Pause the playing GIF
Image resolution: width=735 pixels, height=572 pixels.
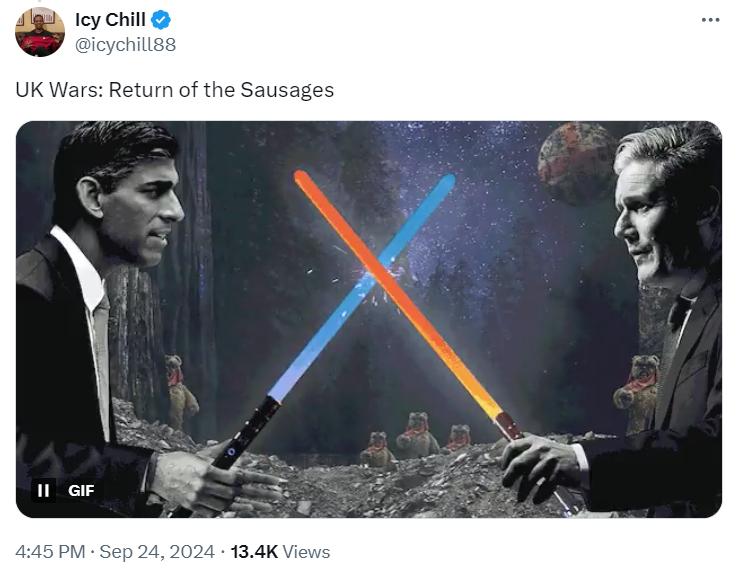pos(44,490)
